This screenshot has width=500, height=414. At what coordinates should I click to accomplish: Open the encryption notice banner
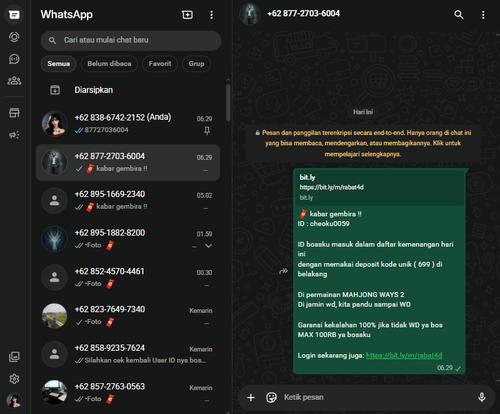363,143
